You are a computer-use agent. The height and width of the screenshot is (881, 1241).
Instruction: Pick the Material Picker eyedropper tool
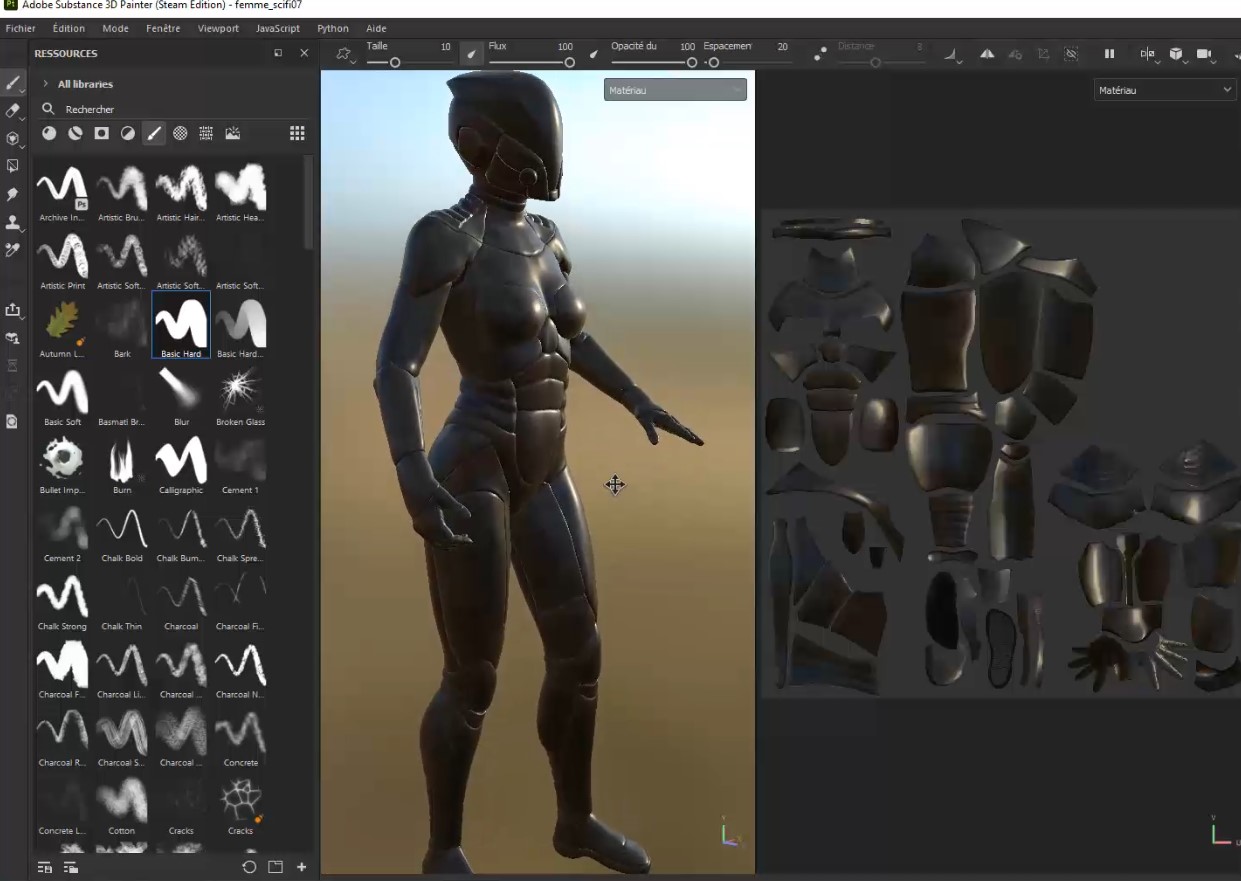pos(13,250)
